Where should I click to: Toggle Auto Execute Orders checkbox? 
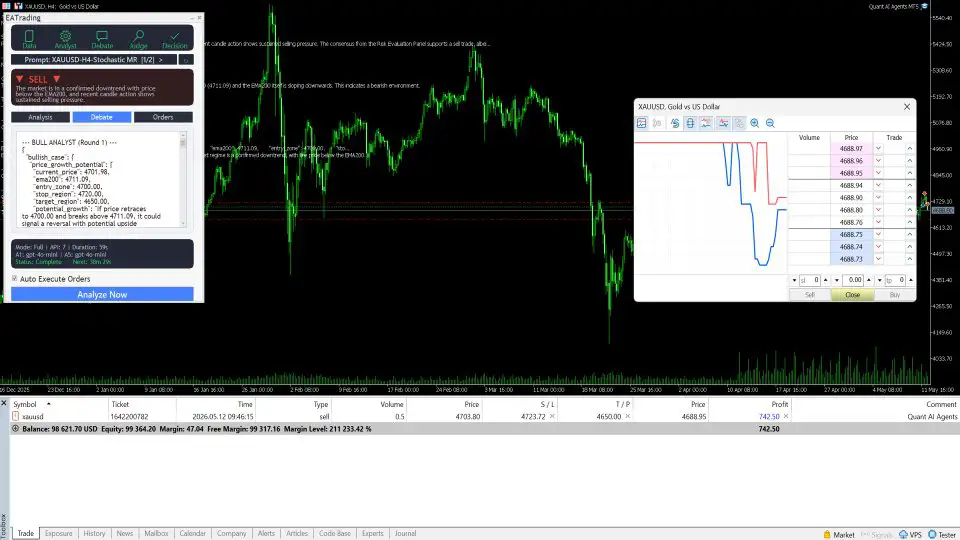tap(15, 279)
